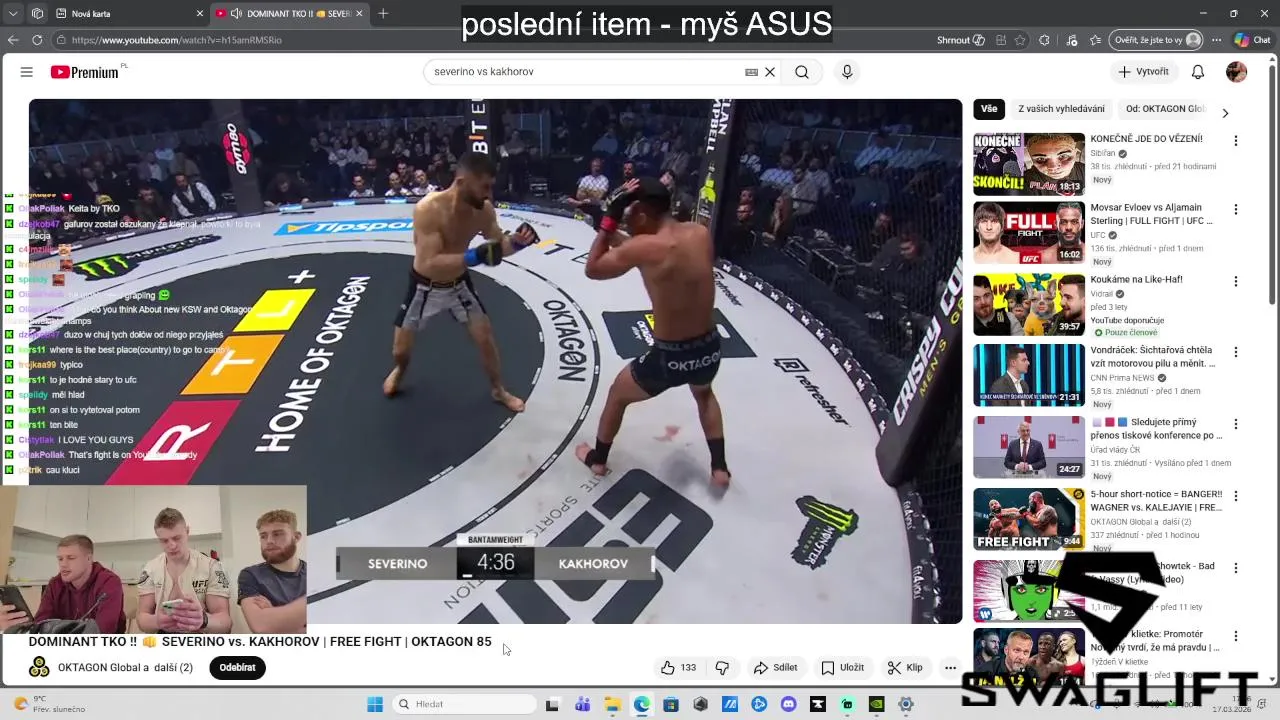
Task: Focus the YouTube search input field
Action: pos(585,72)
